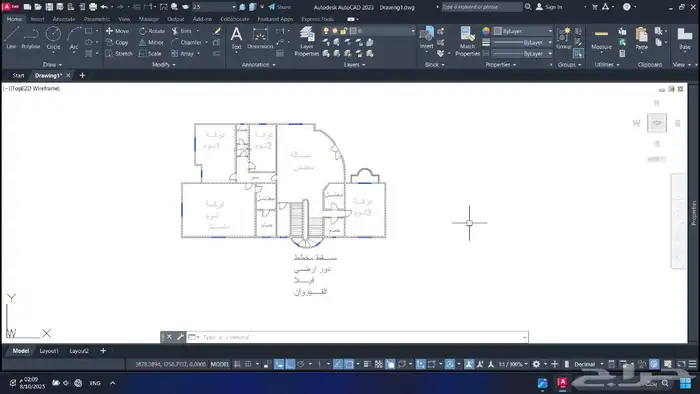The height and width of the screenshot is (394, 700).
Task: Click the Rotate tool
Action: coord(152,31)
